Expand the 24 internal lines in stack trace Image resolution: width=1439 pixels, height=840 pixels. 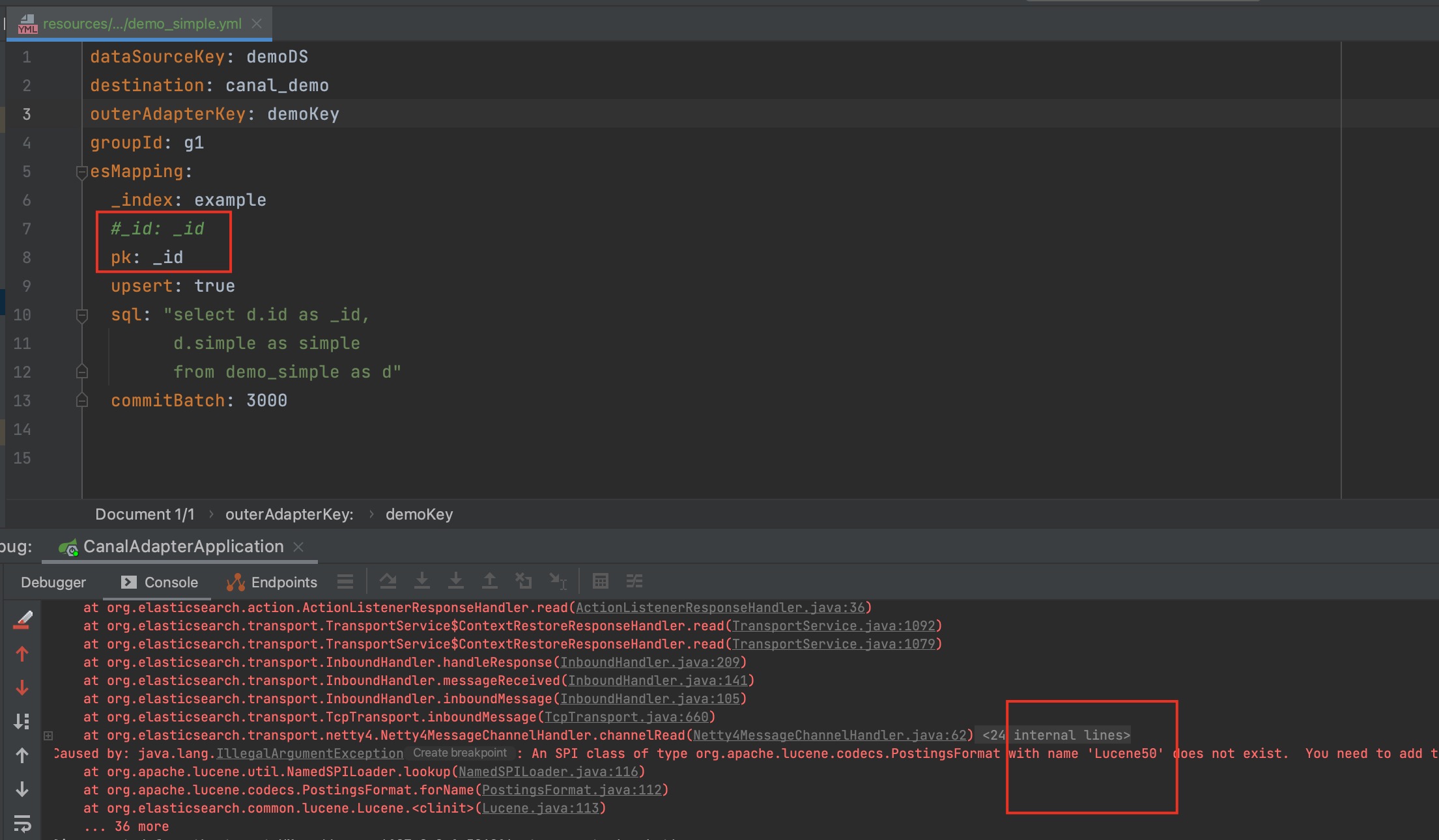tap(48, 735)
